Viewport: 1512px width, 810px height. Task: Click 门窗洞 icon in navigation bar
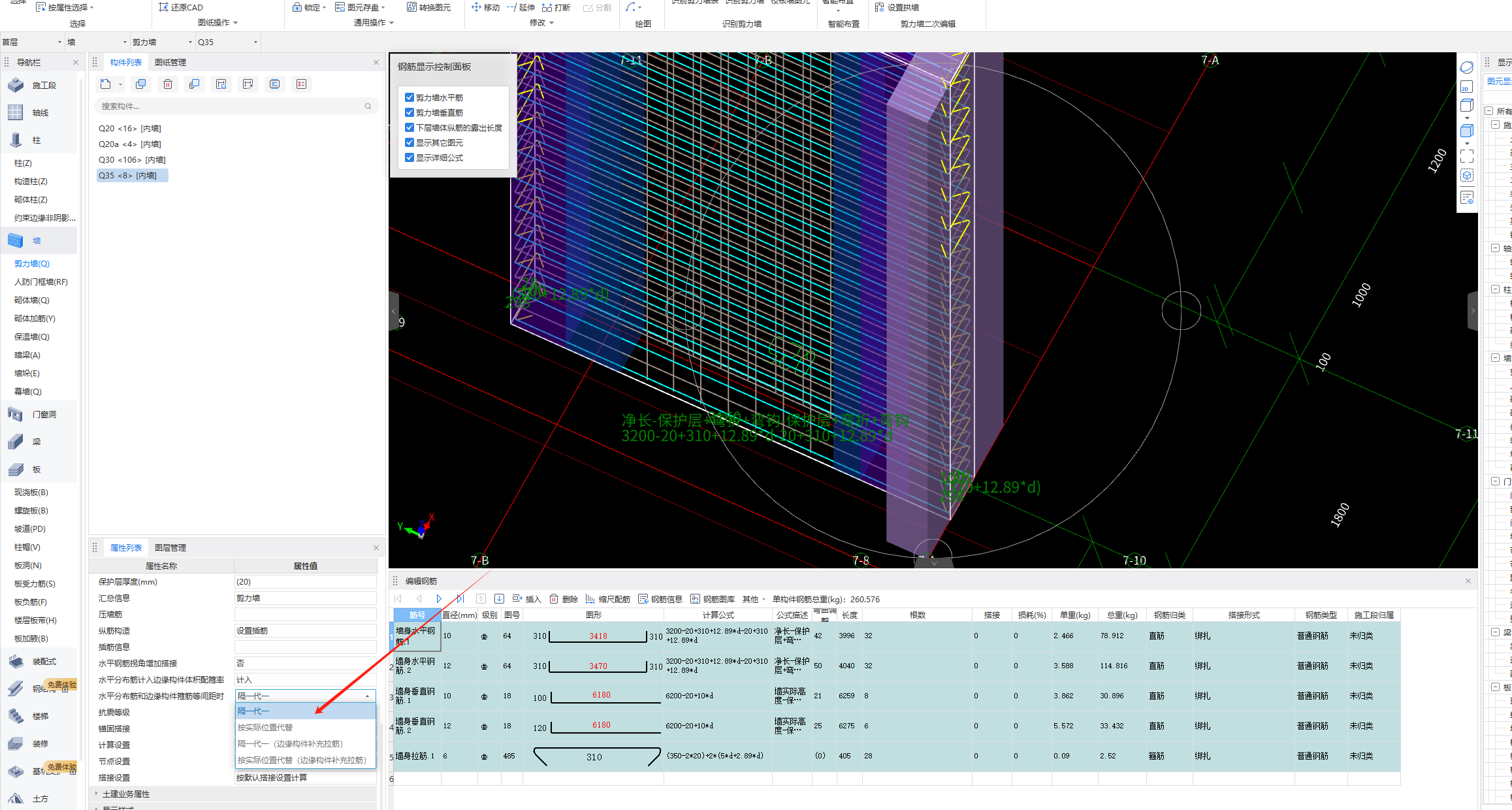click(16, 414)
